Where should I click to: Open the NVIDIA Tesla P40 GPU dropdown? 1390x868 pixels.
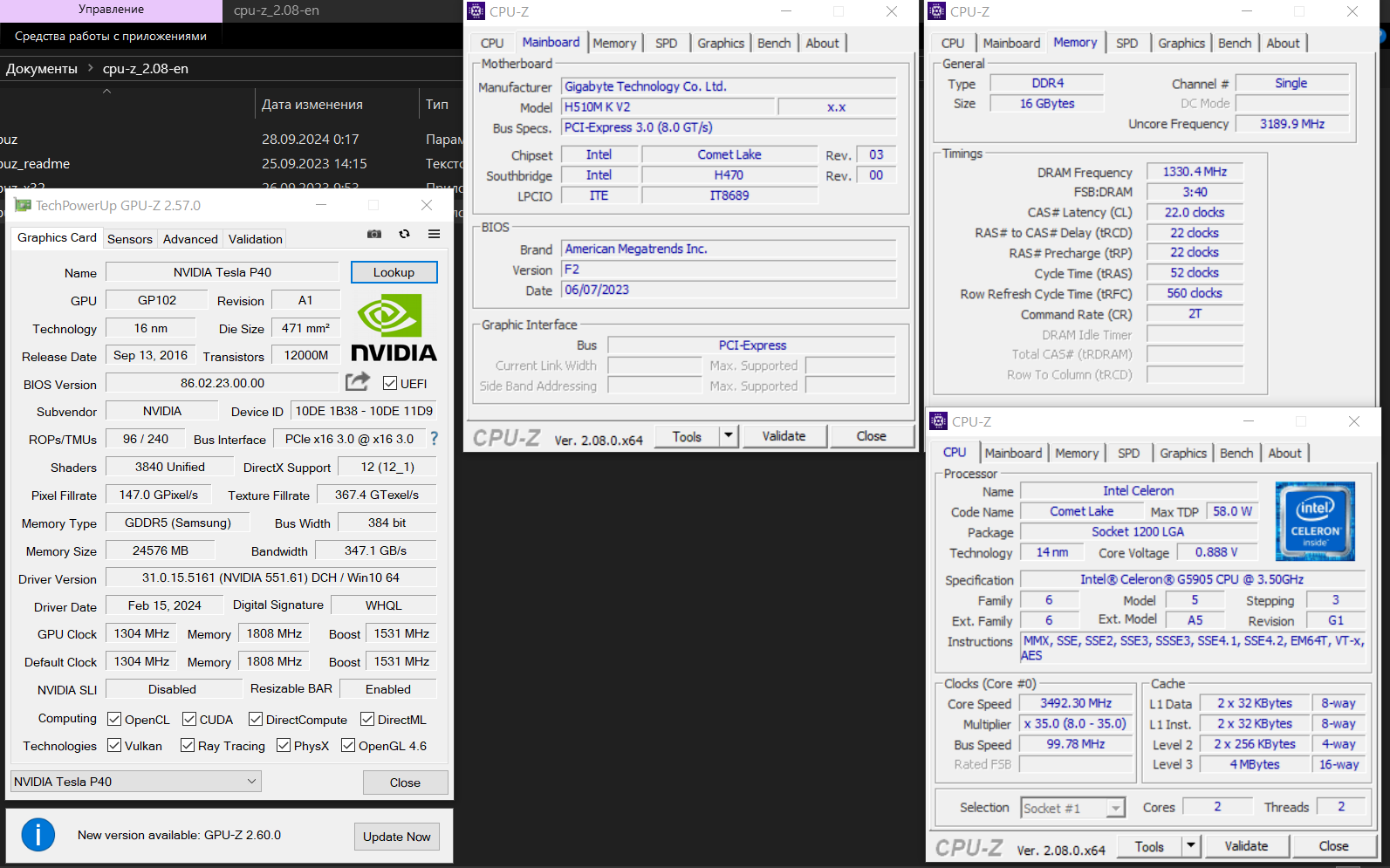click(136, 782)
